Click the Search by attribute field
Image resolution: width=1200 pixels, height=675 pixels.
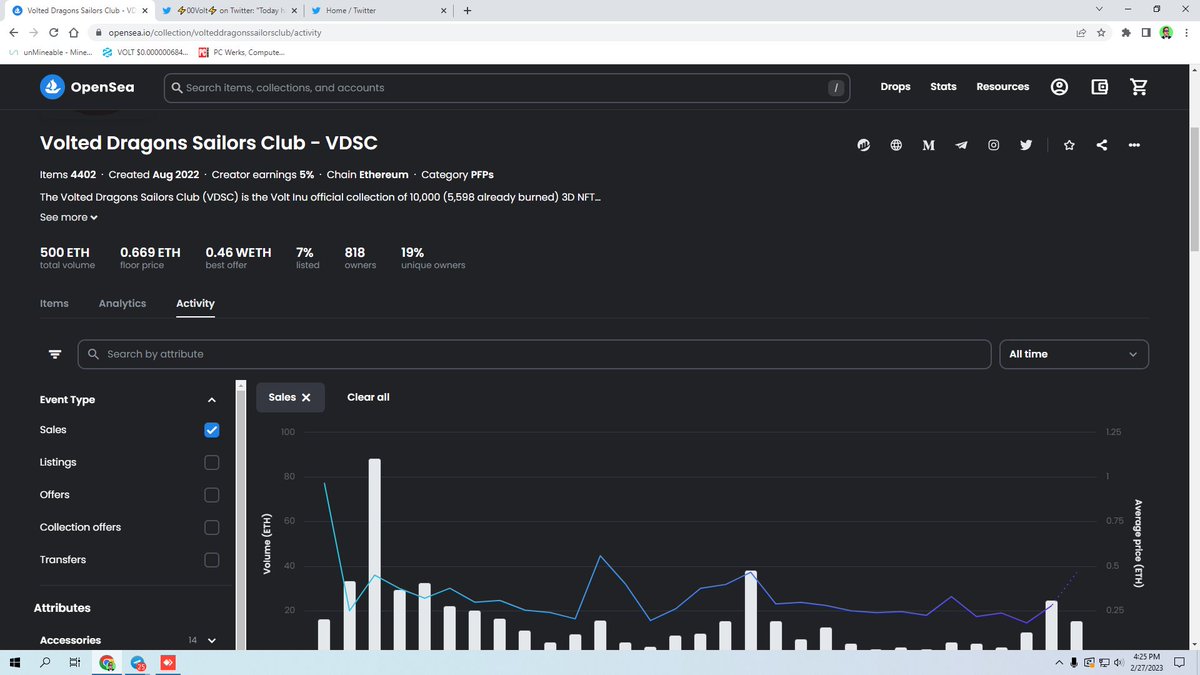coord(535,354)
